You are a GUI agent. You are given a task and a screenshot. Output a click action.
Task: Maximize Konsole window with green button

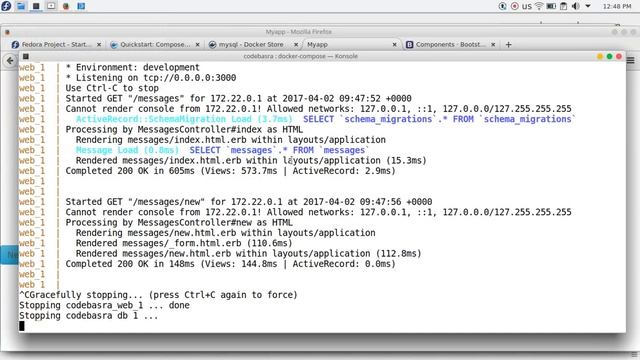point(609,56)
